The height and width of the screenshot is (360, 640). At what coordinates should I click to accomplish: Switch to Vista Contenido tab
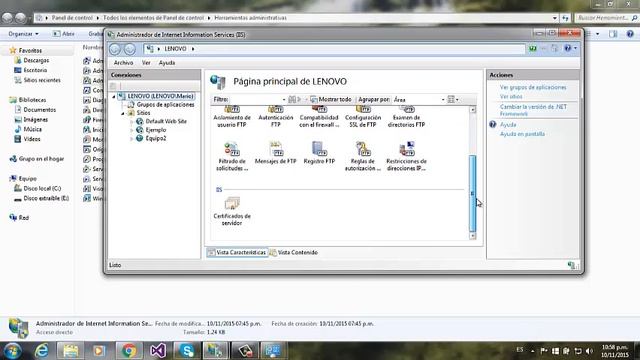pos(294,253)
